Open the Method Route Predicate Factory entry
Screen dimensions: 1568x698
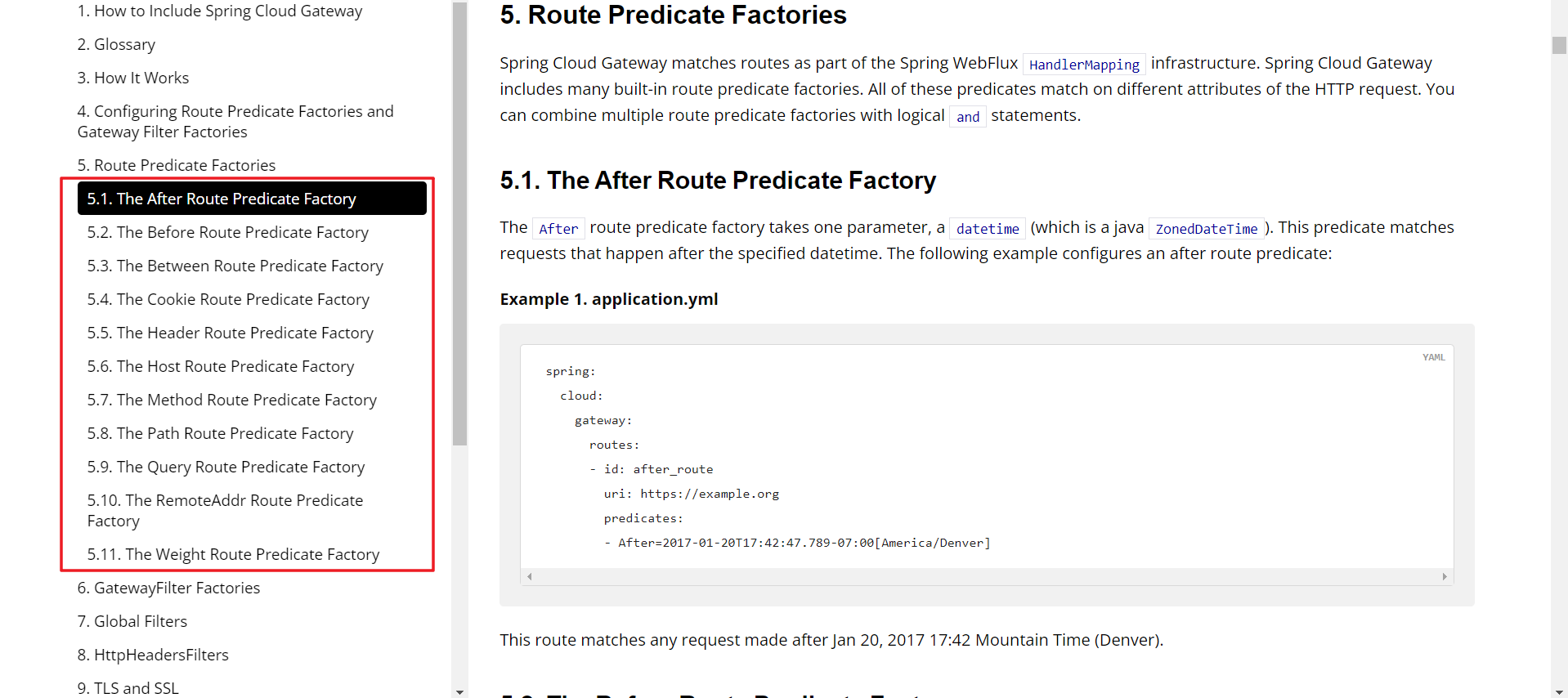(x=231, y=400)
